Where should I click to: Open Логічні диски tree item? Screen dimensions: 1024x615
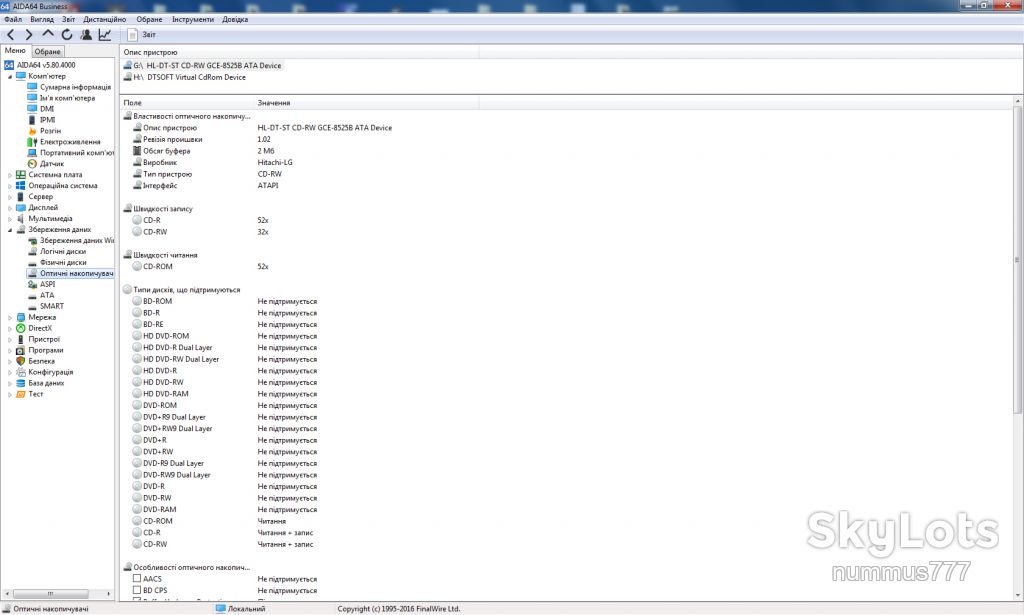click(57, 251)
